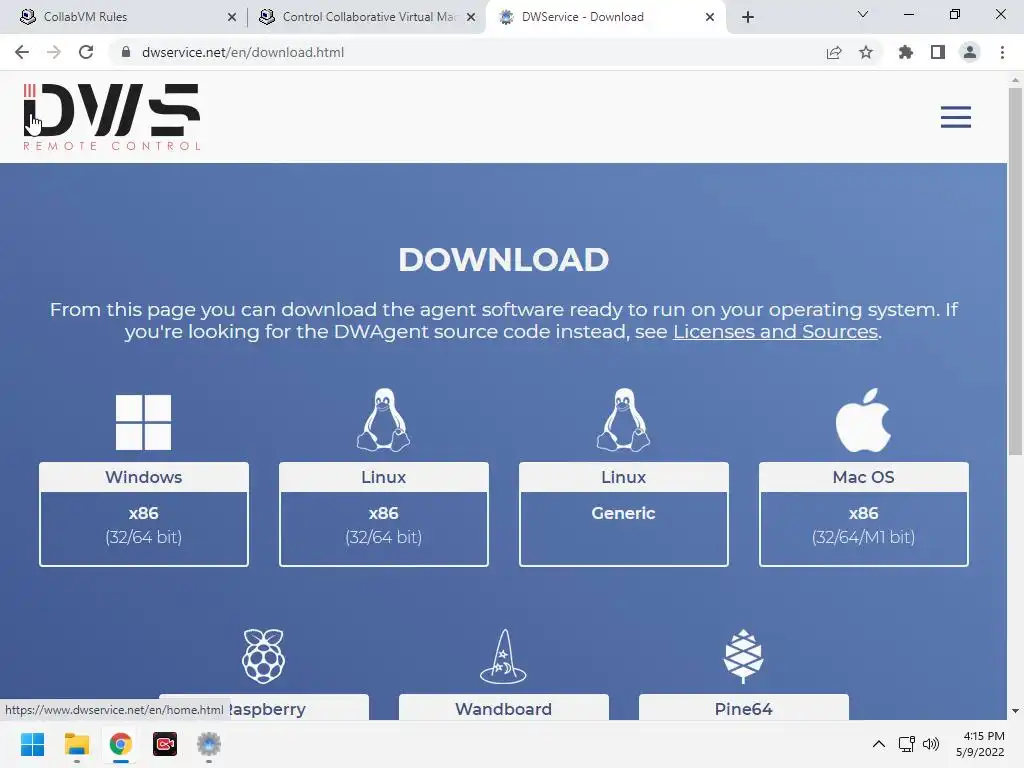Open the hamburger navigation menu
The height and width of the screenshot is (768, 1024).
click(x=955, y=117)
